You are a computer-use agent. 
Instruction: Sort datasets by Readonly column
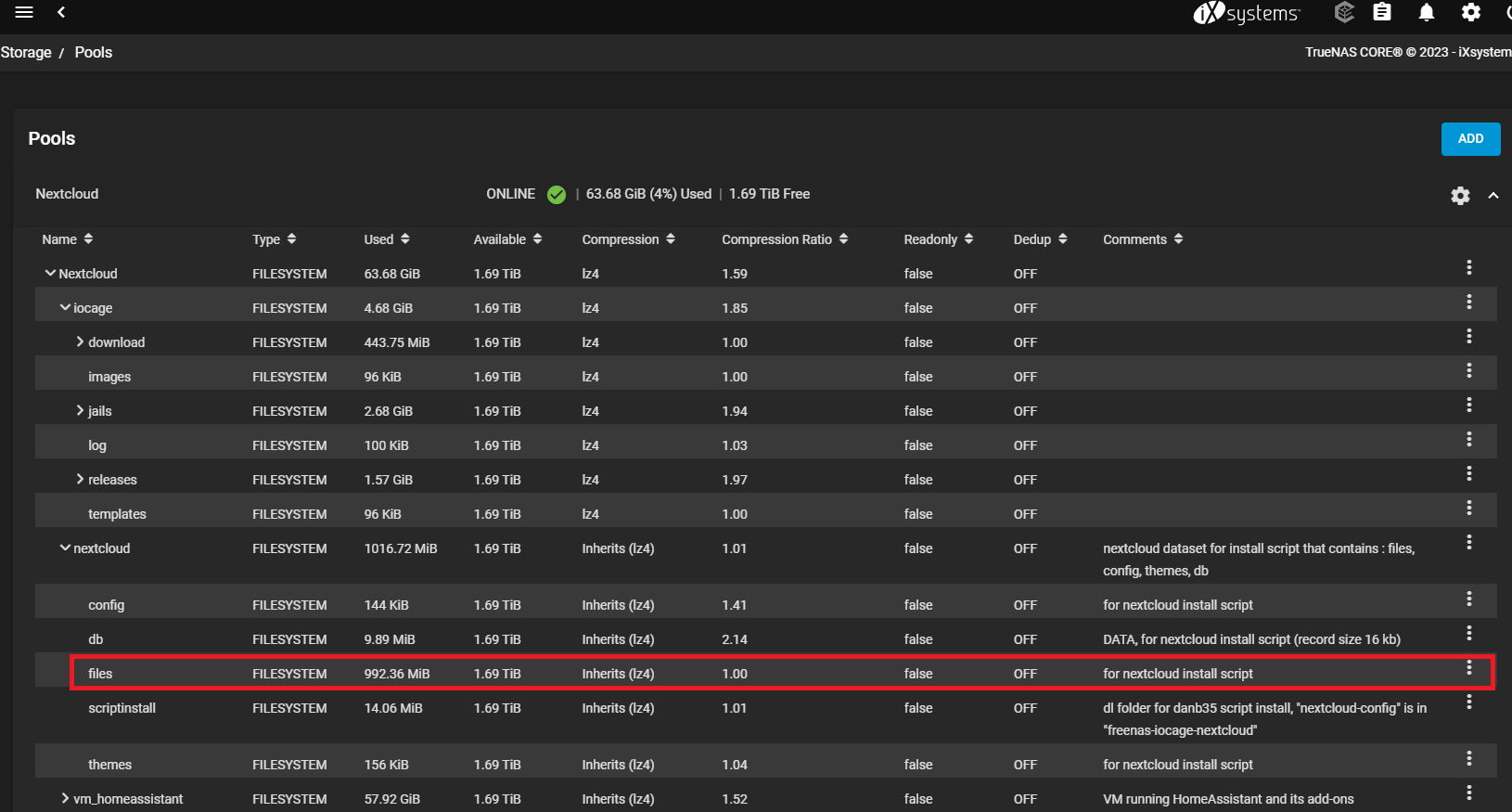[x=938, y=239]
